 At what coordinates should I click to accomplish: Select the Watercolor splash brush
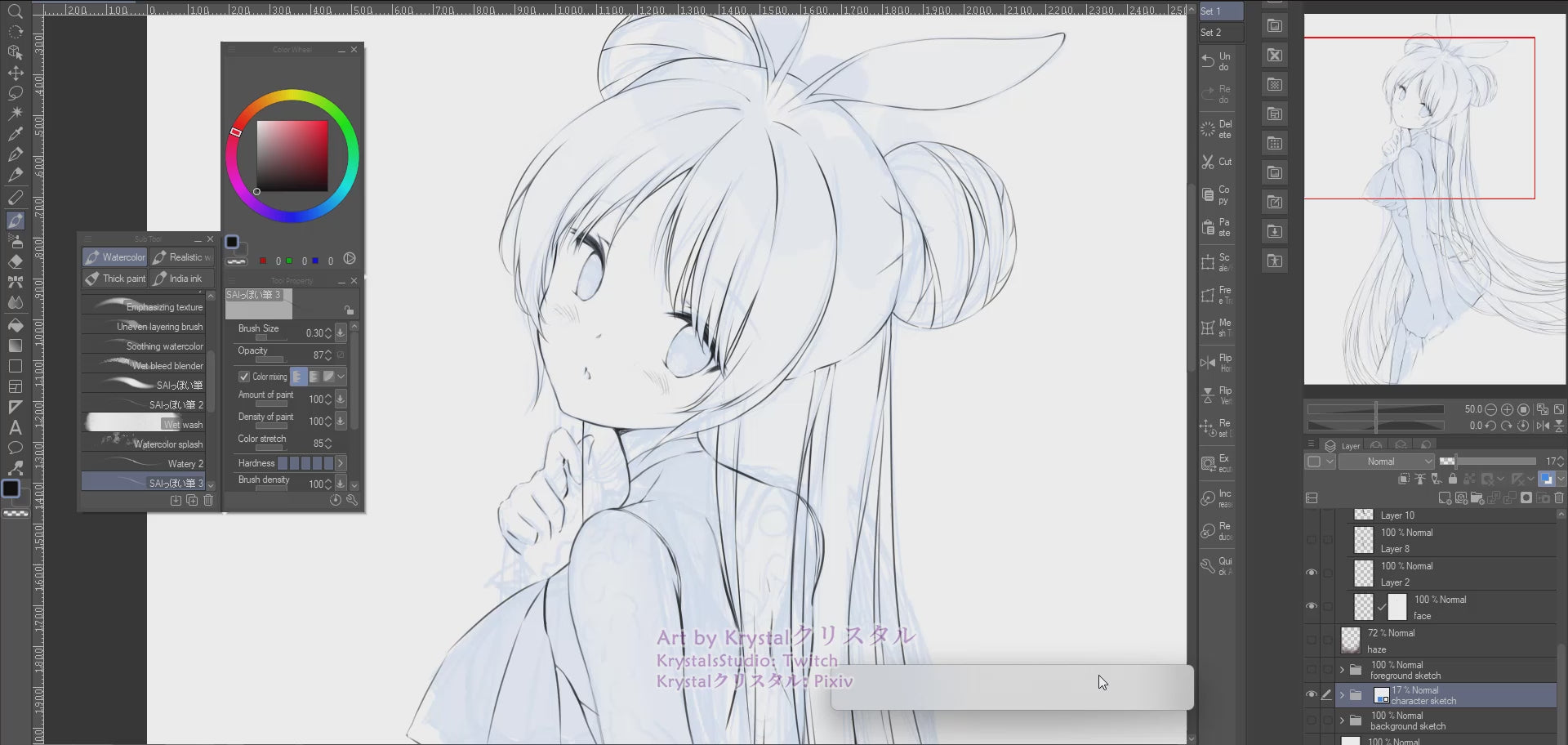143,444
